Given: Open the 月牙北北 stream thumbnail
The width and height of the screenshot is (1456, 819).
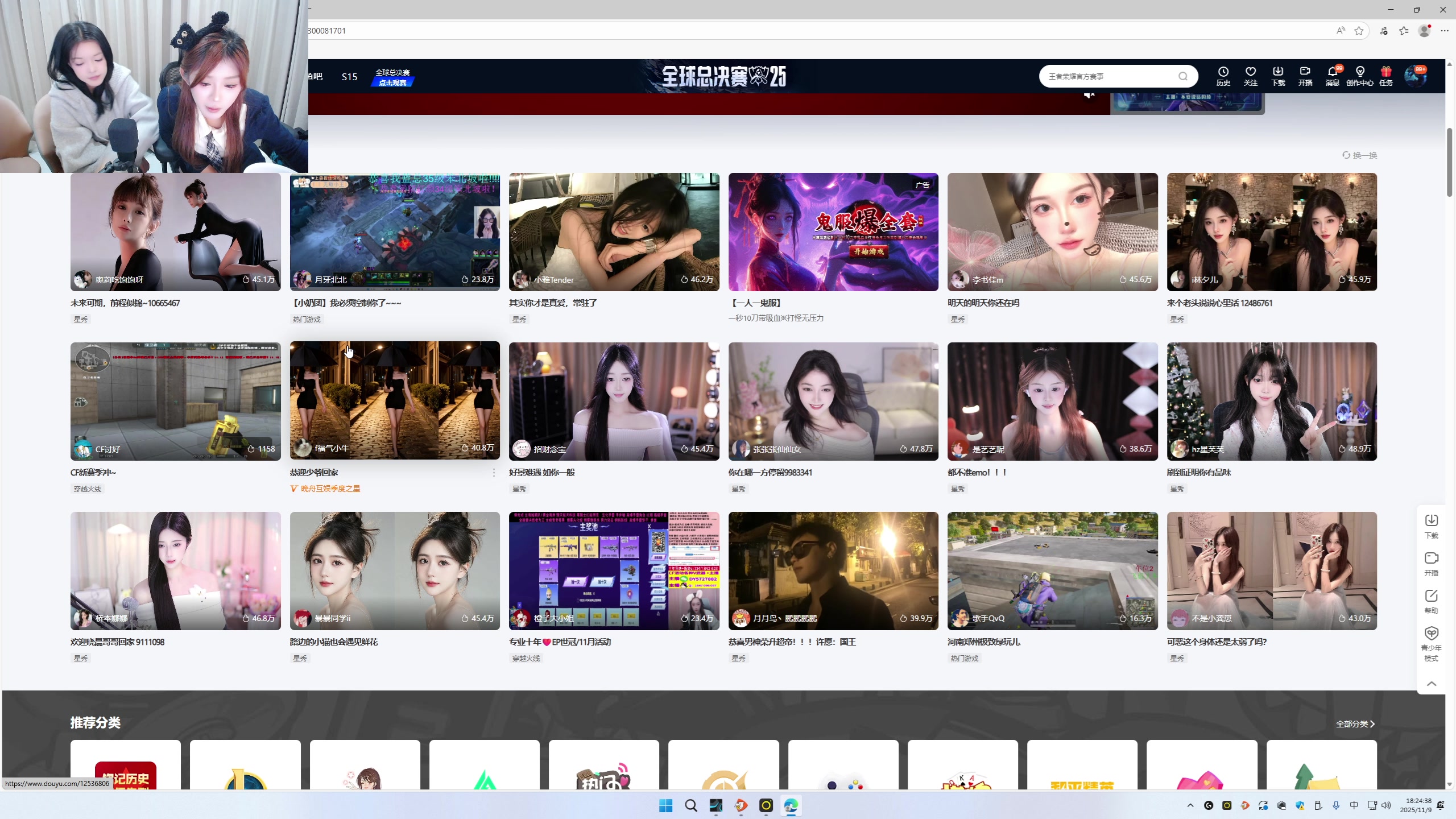Looking at the screenshot, I should click(x=395, y=231).
